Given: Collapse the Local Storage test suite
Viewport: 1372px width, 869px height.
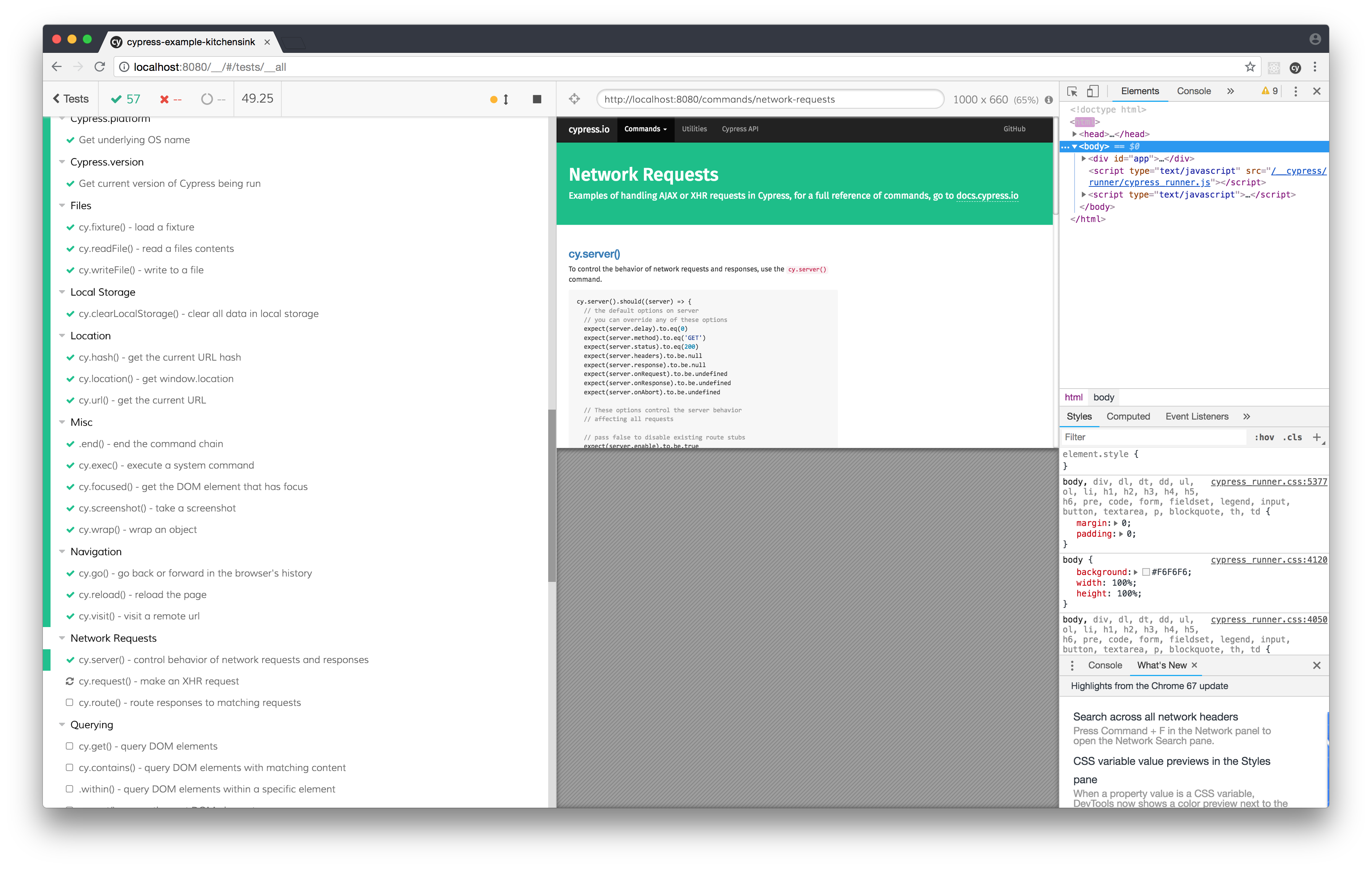Looking at the screenshot, I should click(62, 292).
